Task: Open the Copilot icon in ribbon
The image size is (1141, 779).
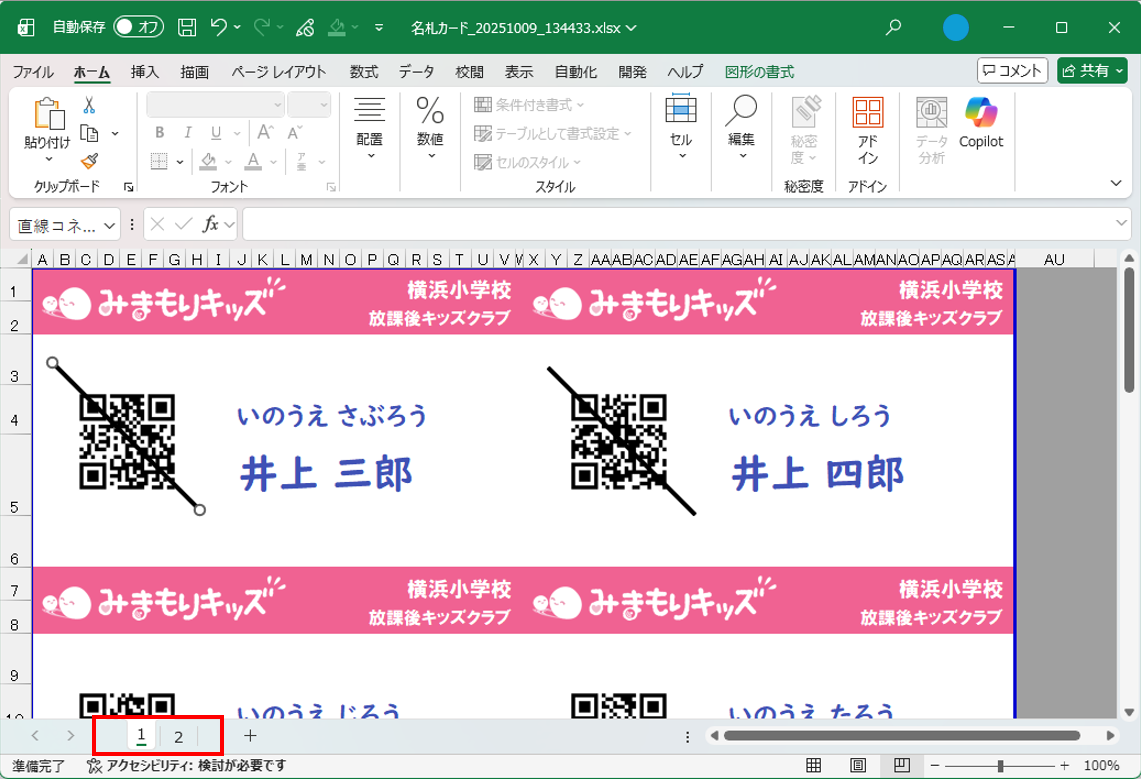Action: 980,123
